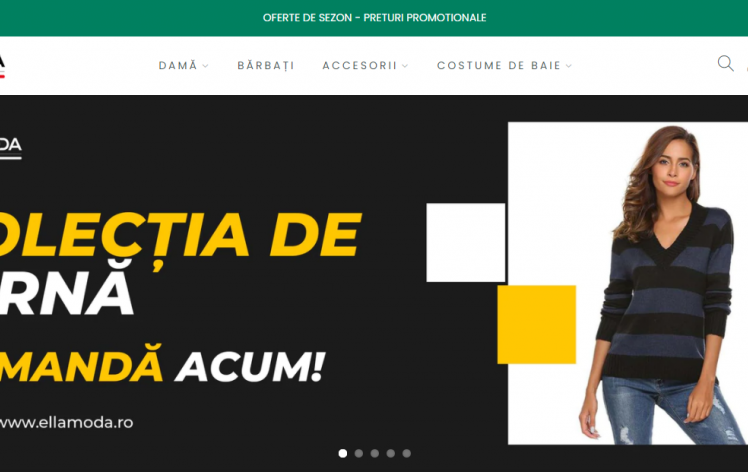Go to the fourth carousel slide dot
748x472 pixels.
pos(391,453)
